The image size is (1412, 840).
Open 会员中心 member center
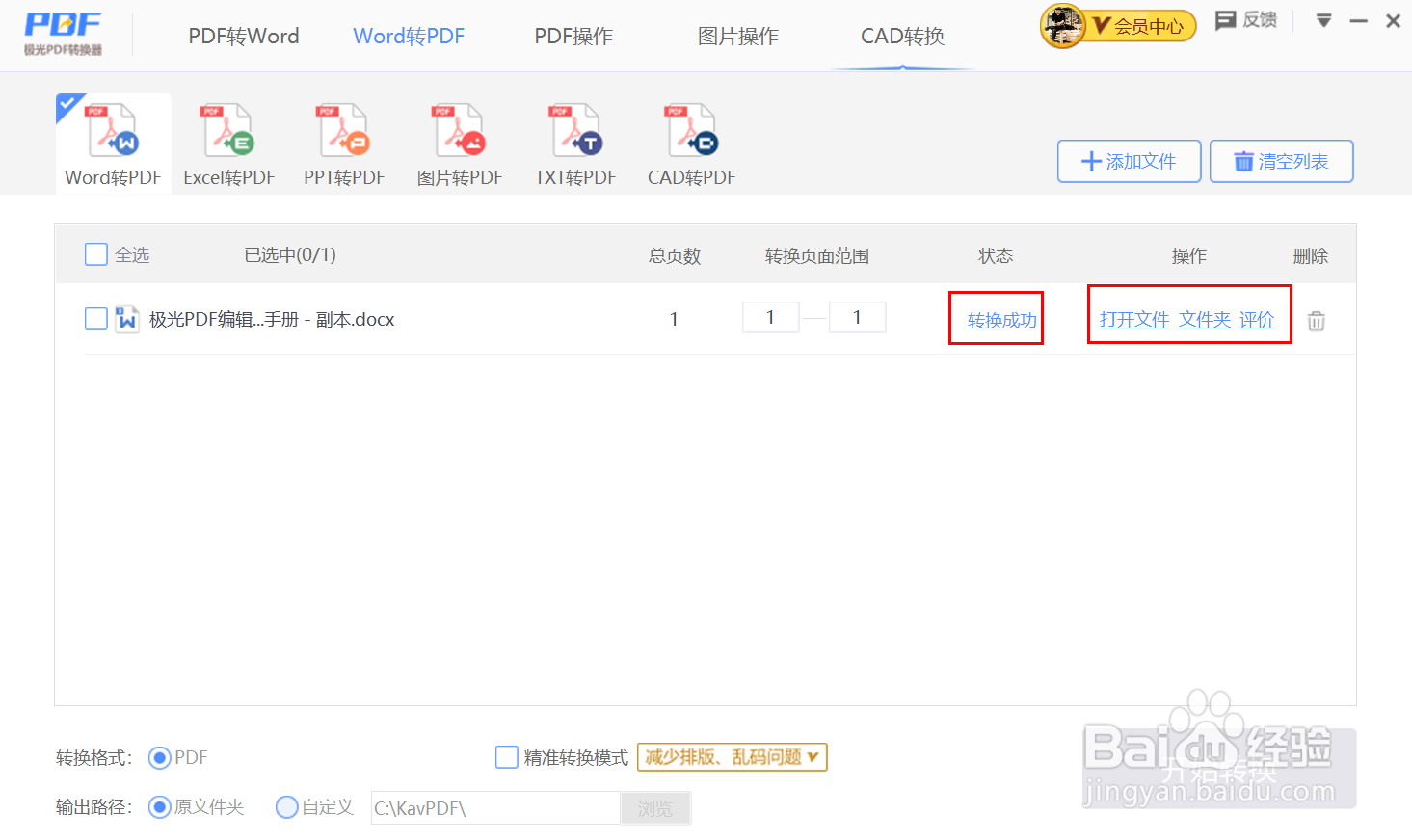(x=1141, y=26)
